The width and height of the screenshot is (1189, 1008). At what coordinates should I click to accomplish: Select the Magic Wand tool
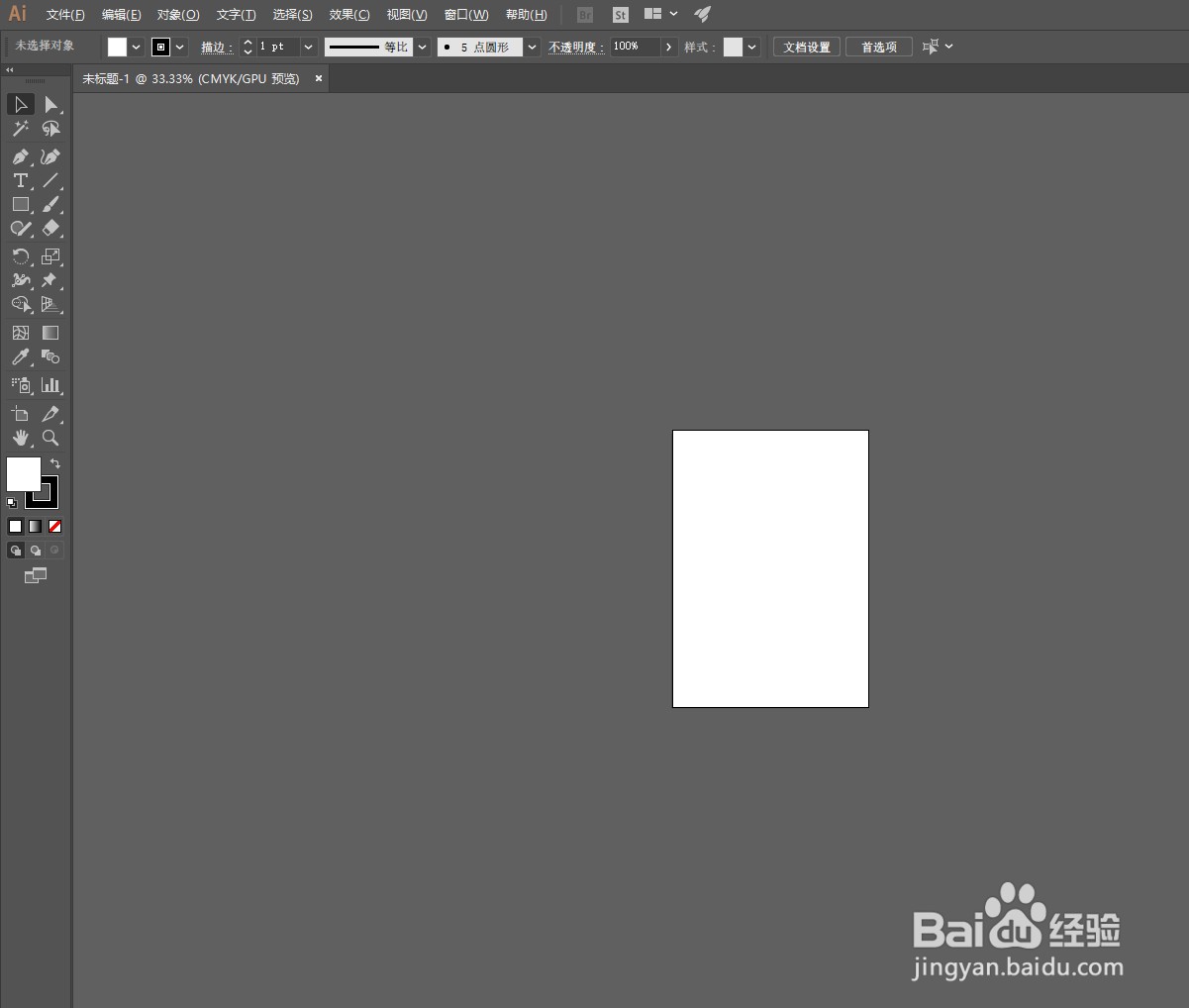pyautogui.click(x=21, y=129)
